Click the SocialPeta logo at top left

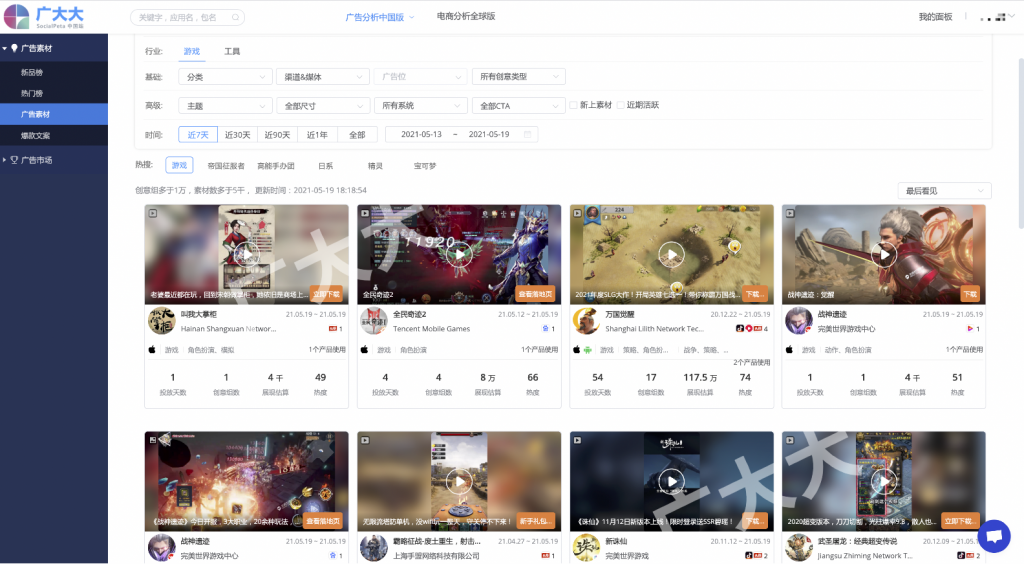coord(44,17)
